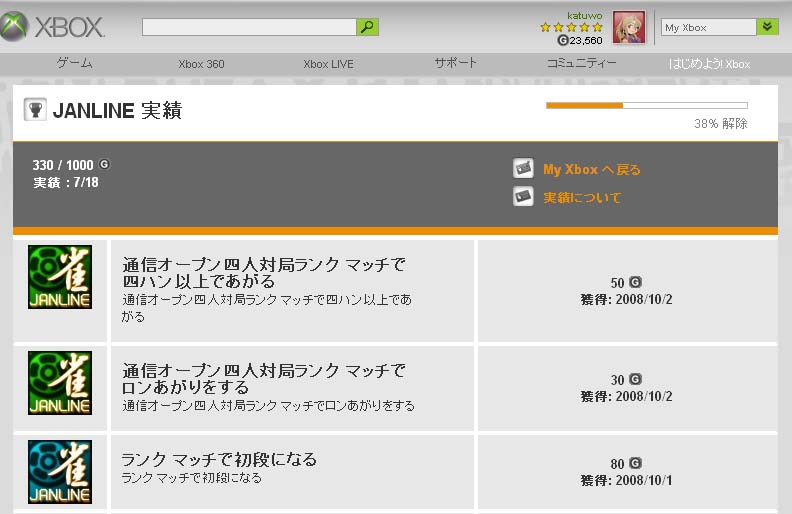Click the Xbox logo
792x514 pixels.
tap(53, 26)
